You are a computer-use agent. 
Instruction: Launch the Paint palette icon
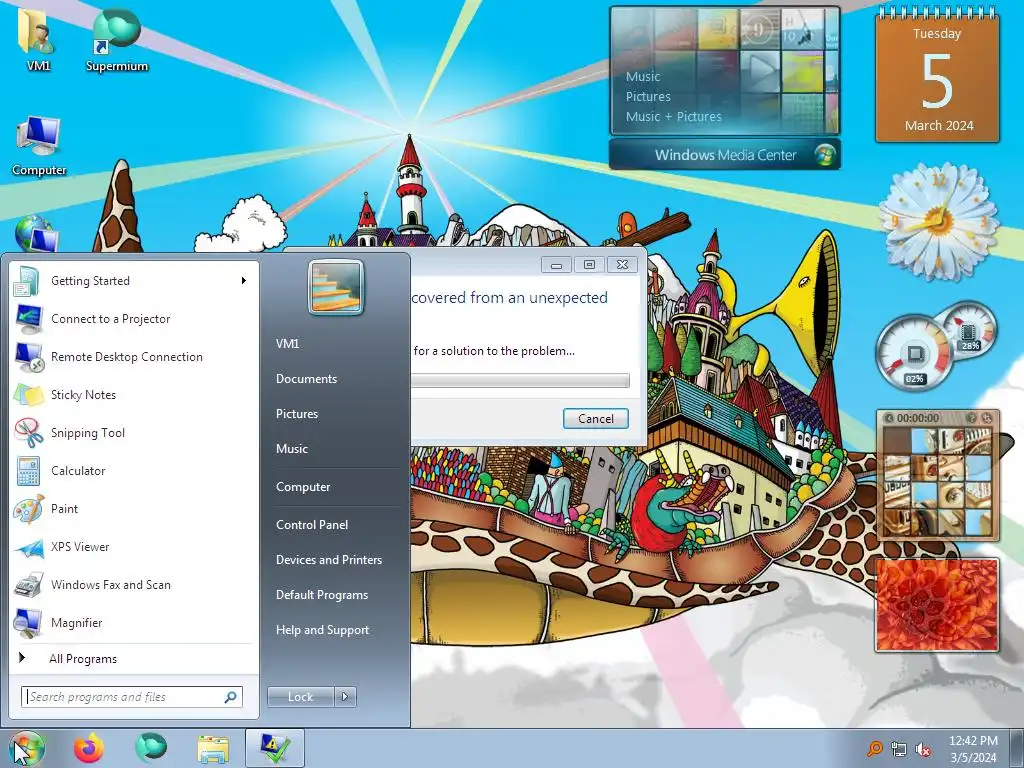(x=28, y=509)
